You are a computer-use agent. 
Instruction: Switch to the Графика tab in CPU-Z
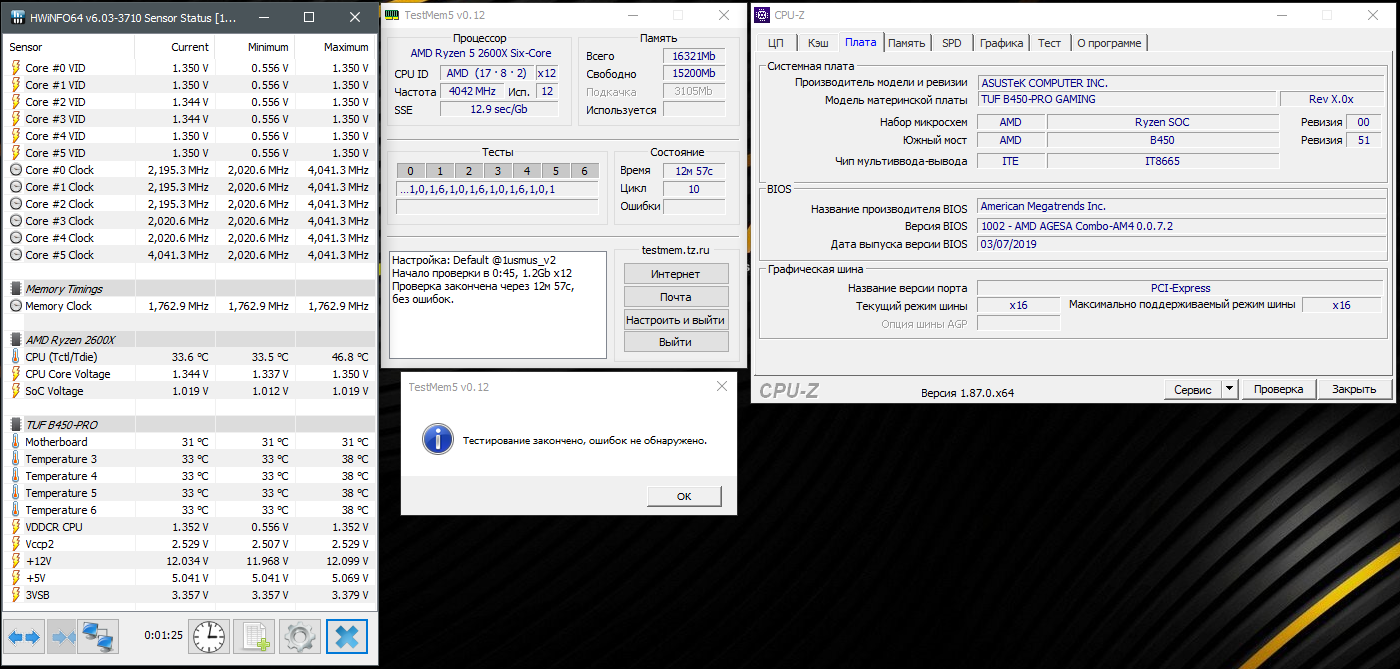(x=1001, y=43)
